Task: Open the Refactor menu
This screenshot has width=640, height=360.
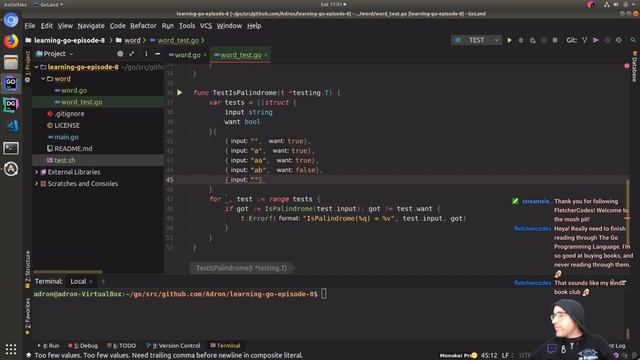Action: (x=143, y=26)
